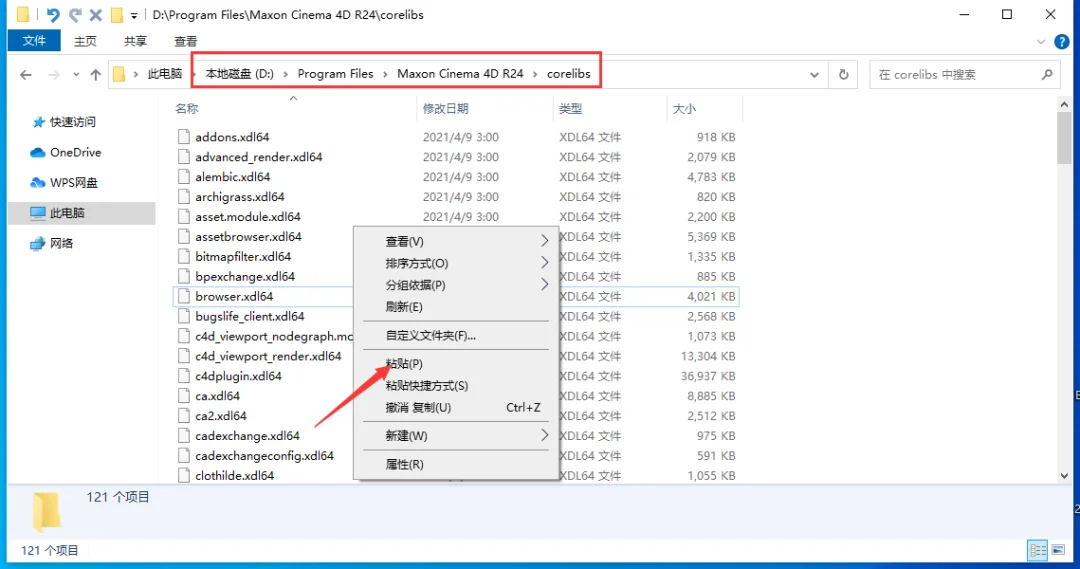Screen dimensions: 1080x569
Task: Click the bpexchange.xdl64 file icon
Action: point(183,276)
